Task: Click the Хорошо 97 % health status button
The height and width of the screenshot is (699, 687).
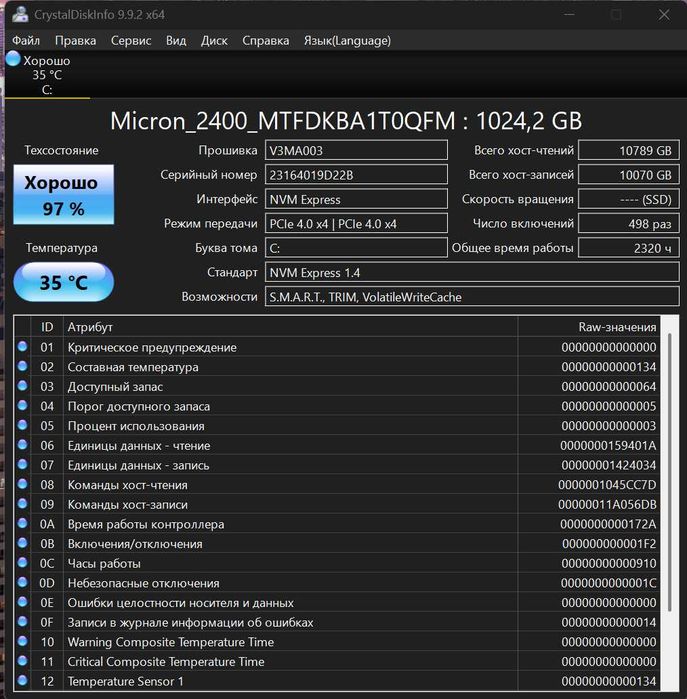Action: 63,195
